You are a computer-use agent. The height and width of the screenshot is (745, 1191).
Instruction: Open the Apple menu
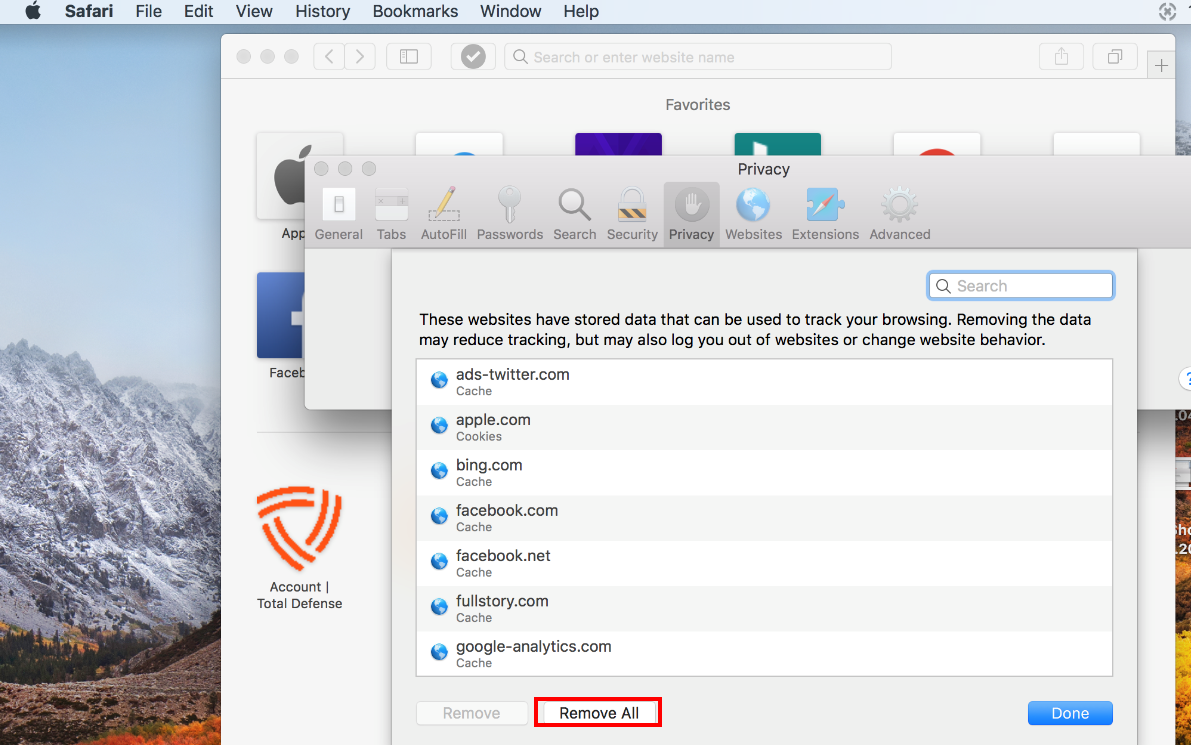tap(33, 11)
